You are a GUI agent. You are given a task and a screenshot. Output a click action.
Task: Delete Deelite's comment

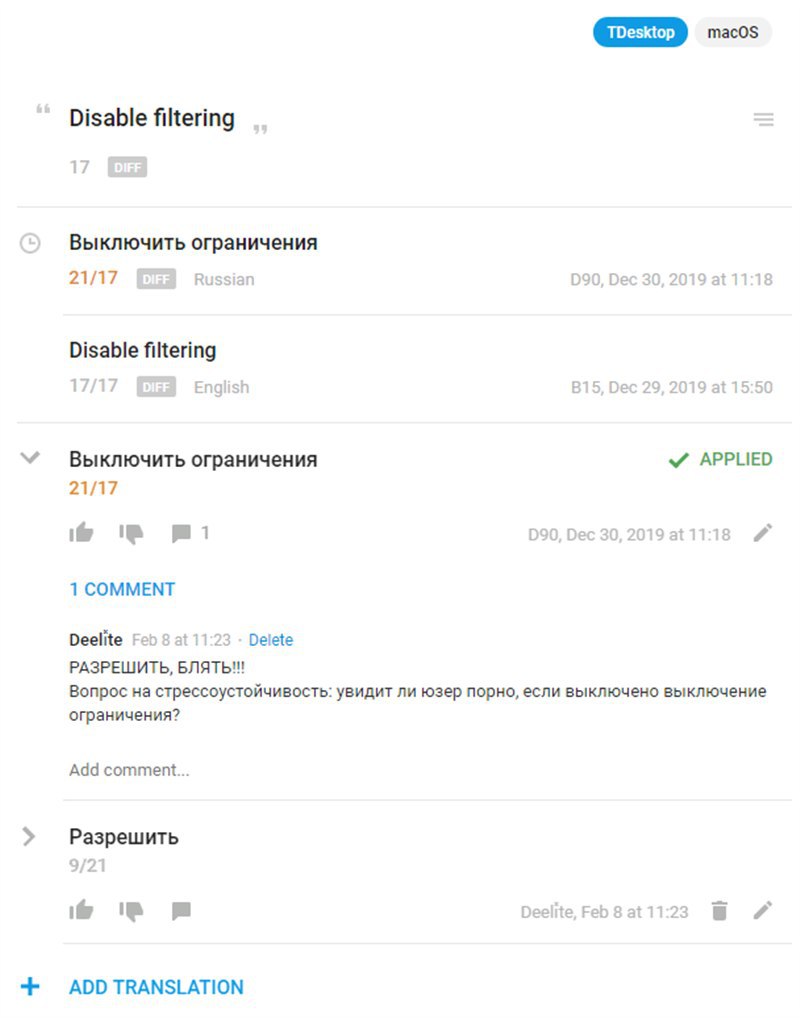pos(271,639)
